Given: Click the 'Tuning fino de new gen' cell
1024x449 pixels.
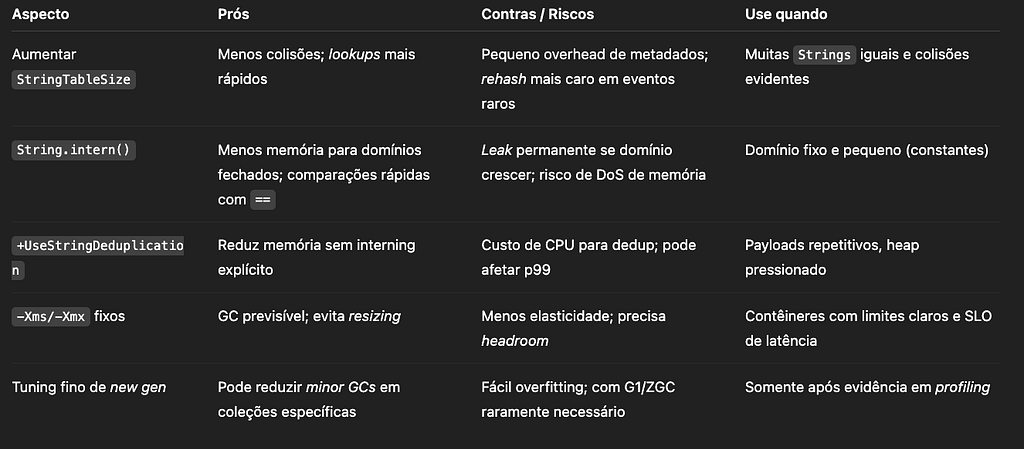Looking at the screenshot, I should click(89, 388).
